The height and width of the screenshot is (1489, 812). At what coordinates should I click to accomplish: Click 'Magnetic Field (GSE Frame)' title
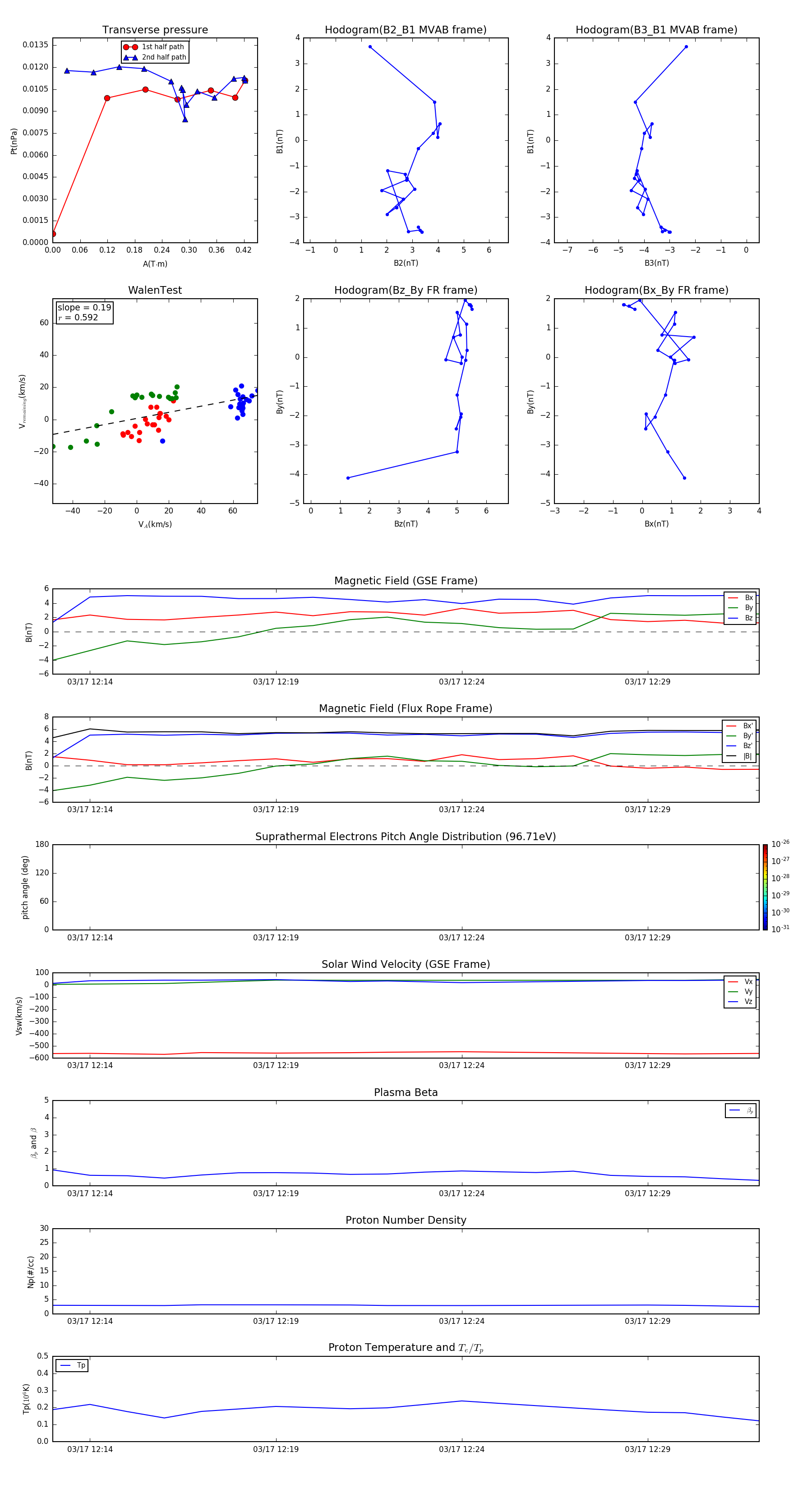(x=406, y=581)
